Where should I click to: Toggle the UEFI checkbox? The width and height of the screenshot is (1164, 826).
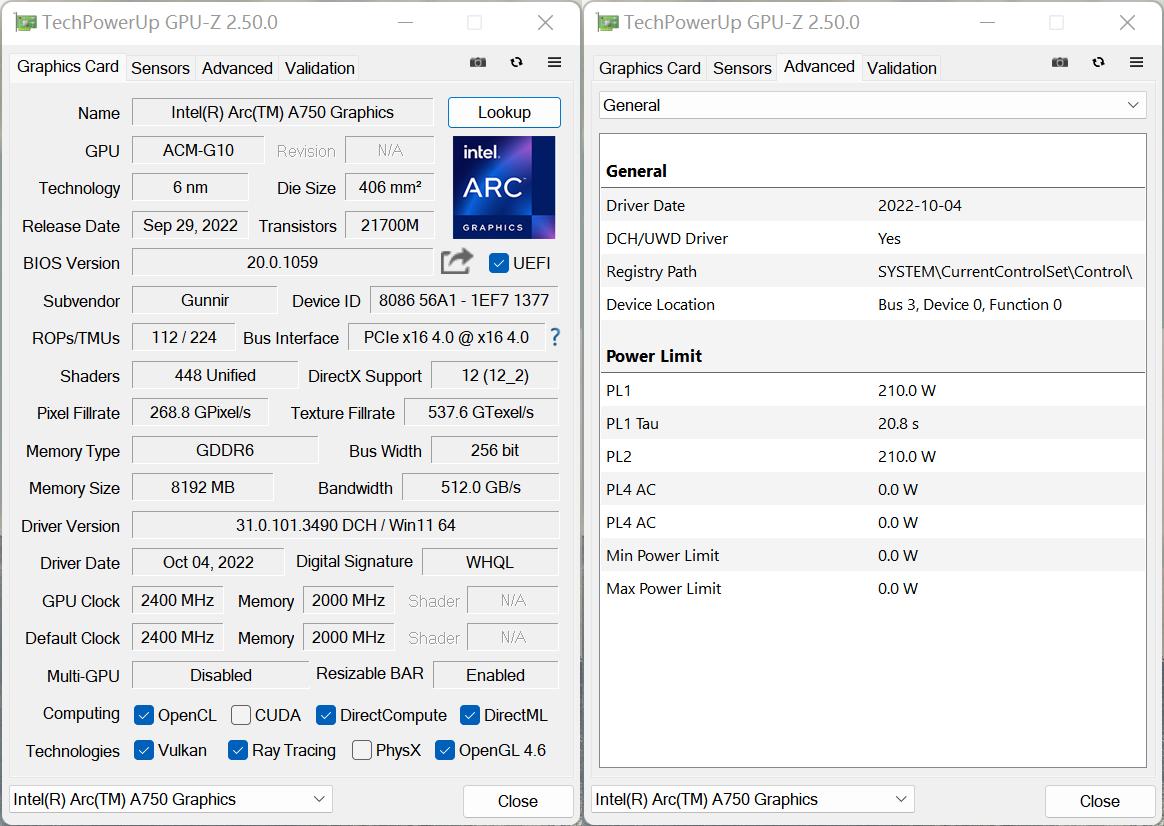pos(498,263)
